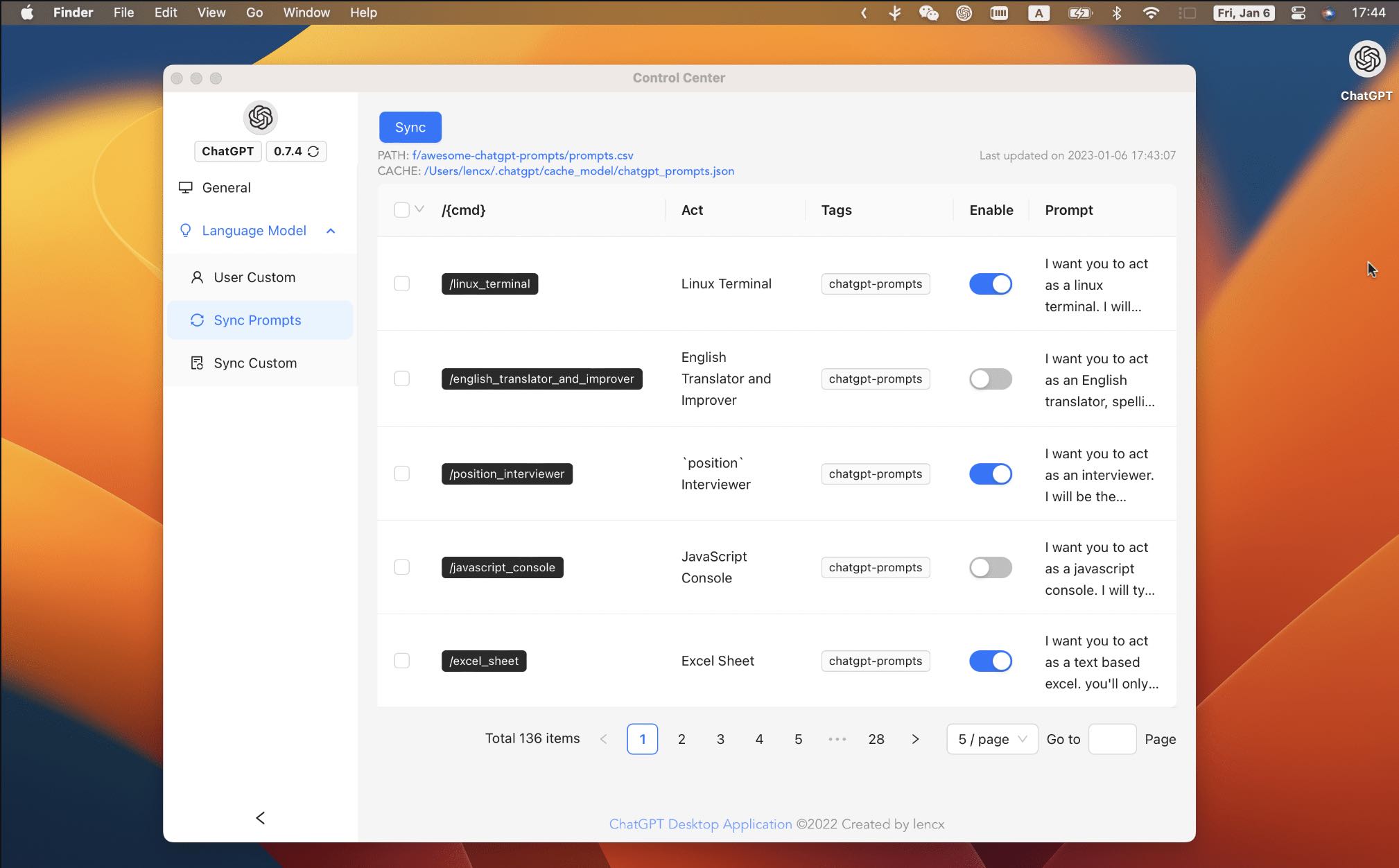
Task: Enable the JavaScript Console prompt switch
Action: [x=991, y=567]
